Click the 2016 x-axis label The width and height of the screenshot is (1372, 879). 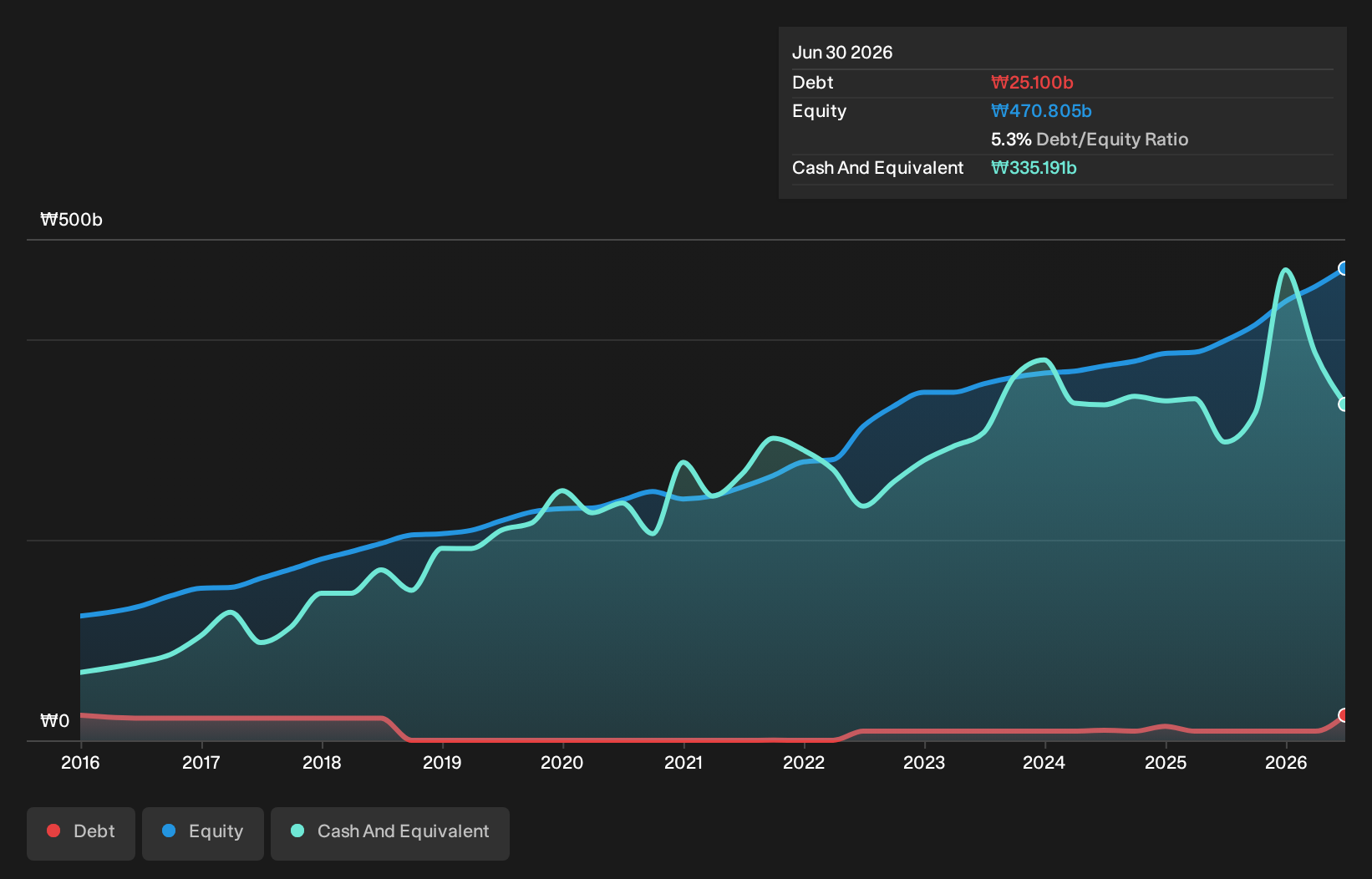[80, 763]
